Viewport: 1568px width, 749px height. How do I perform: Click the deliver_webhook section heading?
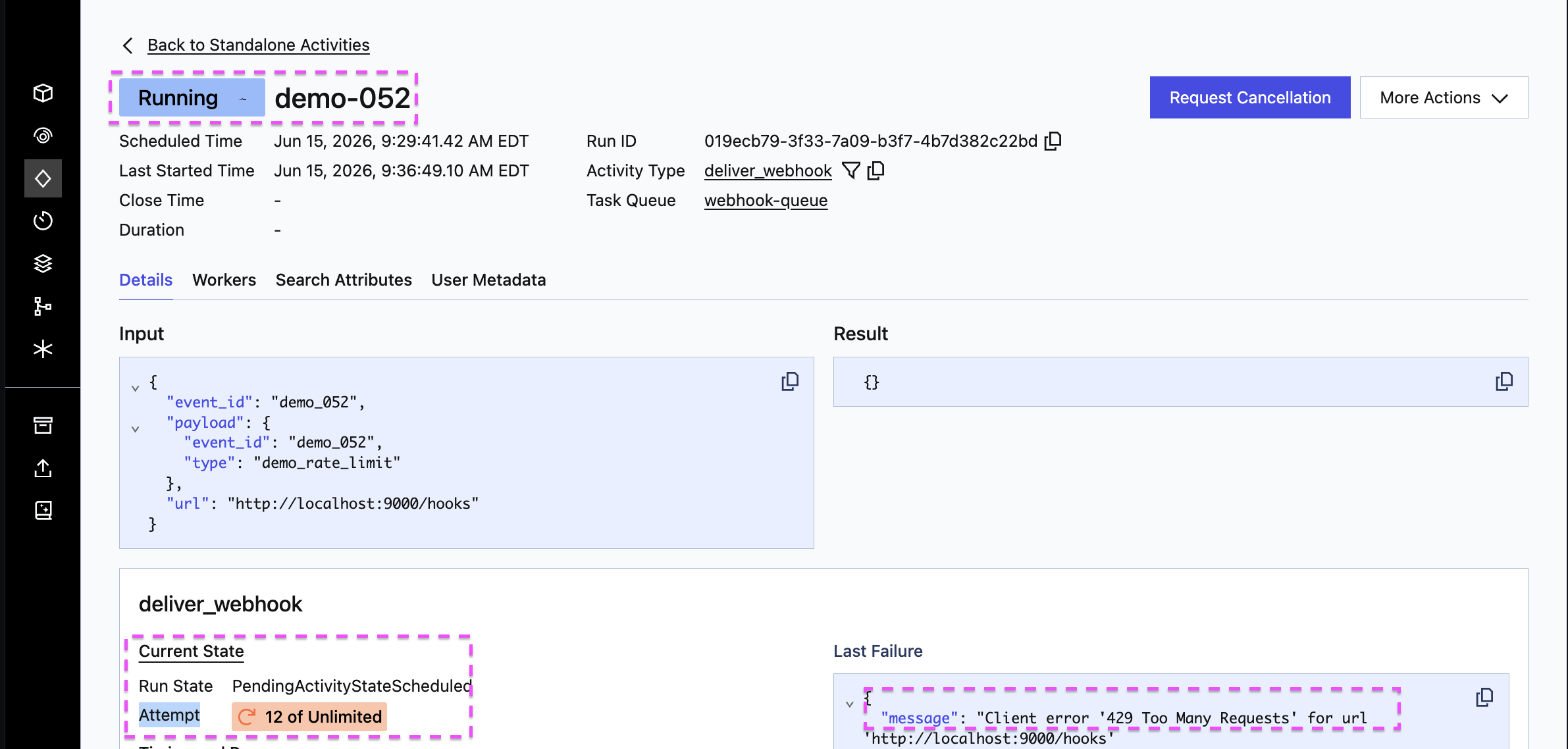221,604
